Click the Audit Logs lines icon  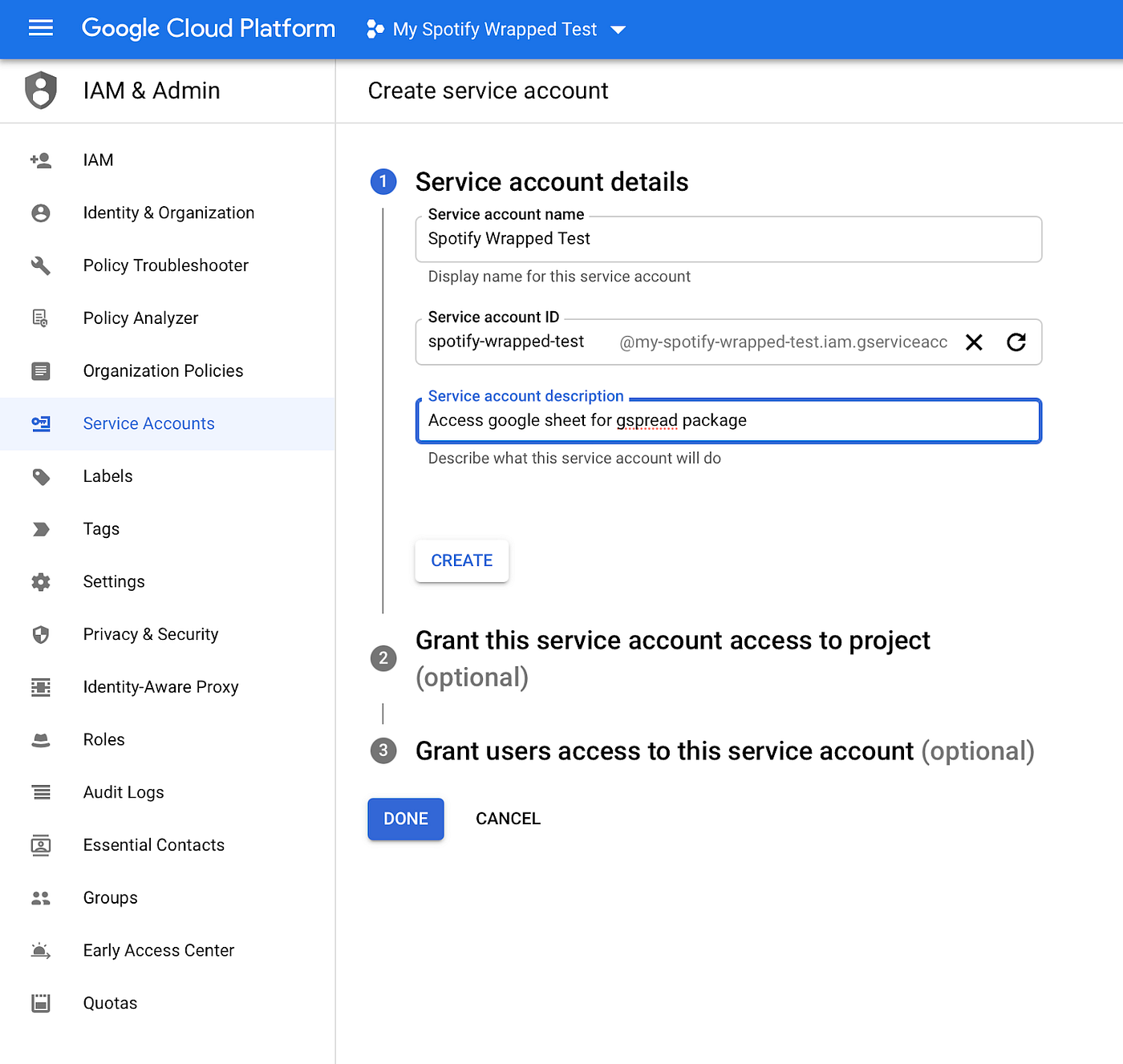[x=41, y=792]
